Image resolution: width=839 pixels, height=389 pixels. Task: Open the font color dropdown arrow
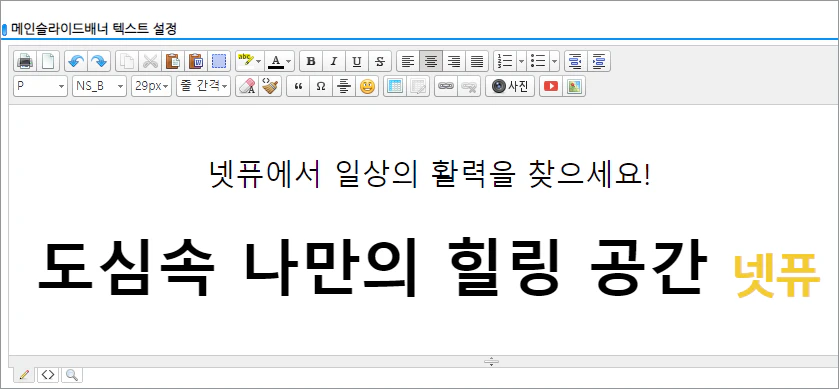click(x=289, y=62)
